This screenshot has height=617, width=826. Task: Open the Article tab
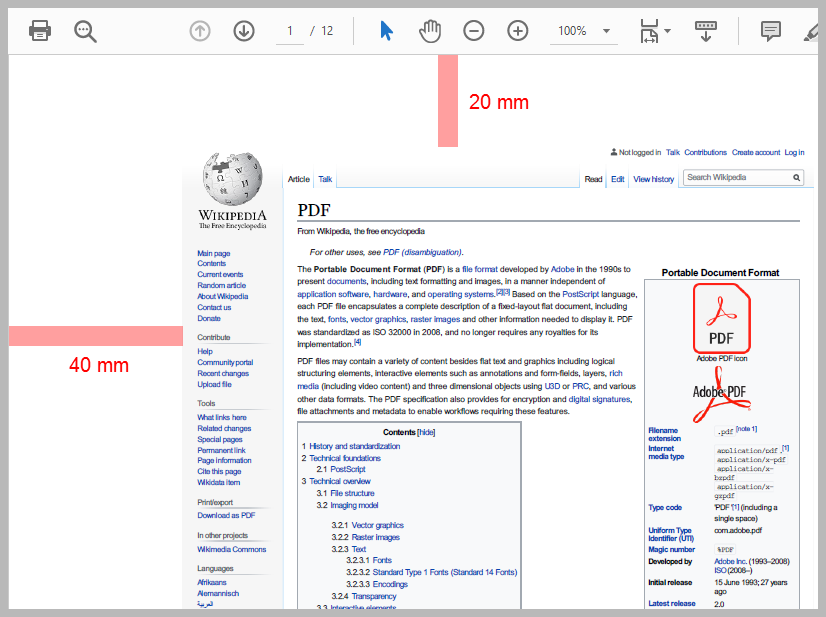pyautogui.click(x=299, y=179)
